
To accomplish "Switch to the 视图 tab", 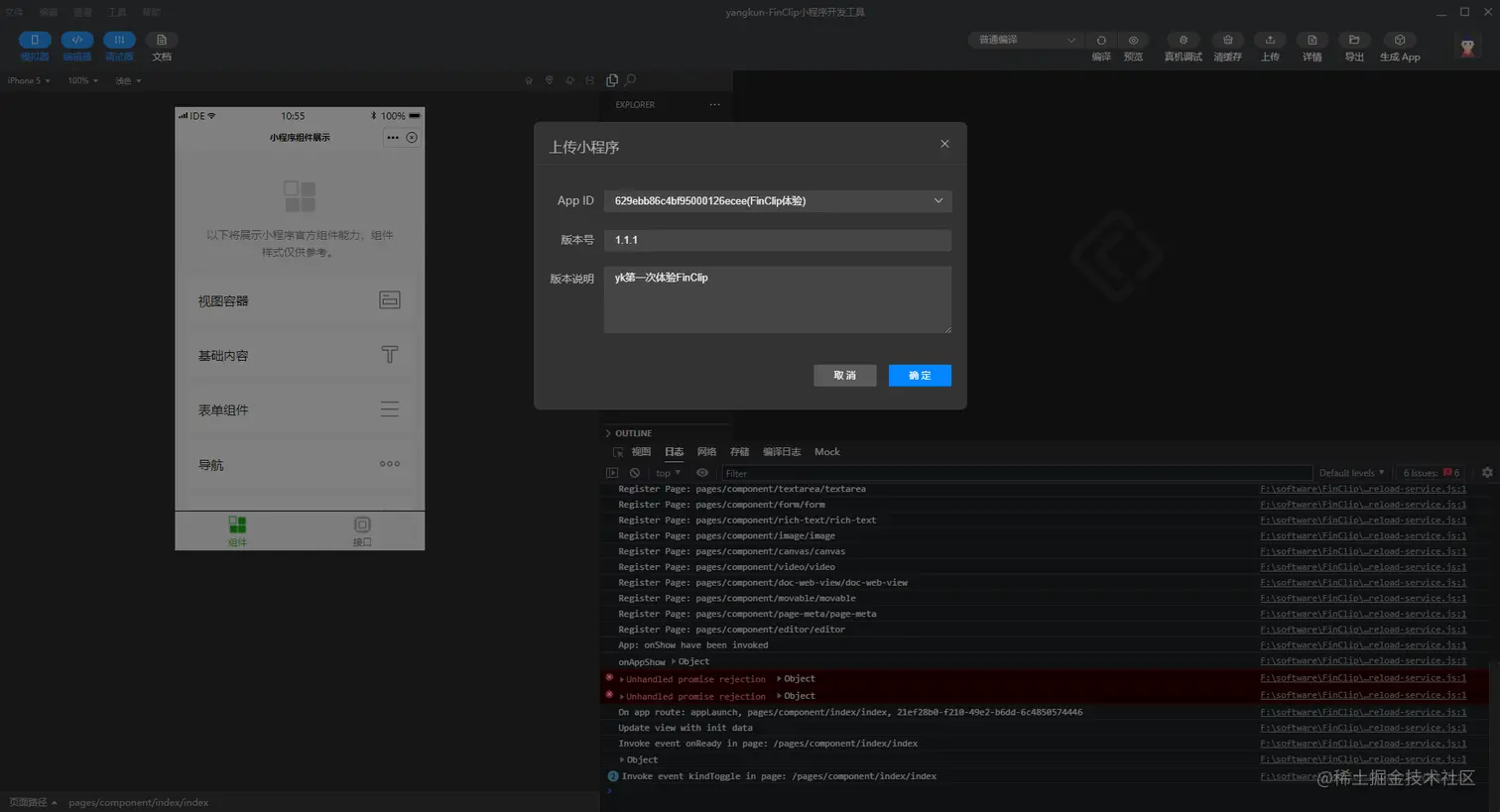I will pyautogui.click(x=642, y=452).
